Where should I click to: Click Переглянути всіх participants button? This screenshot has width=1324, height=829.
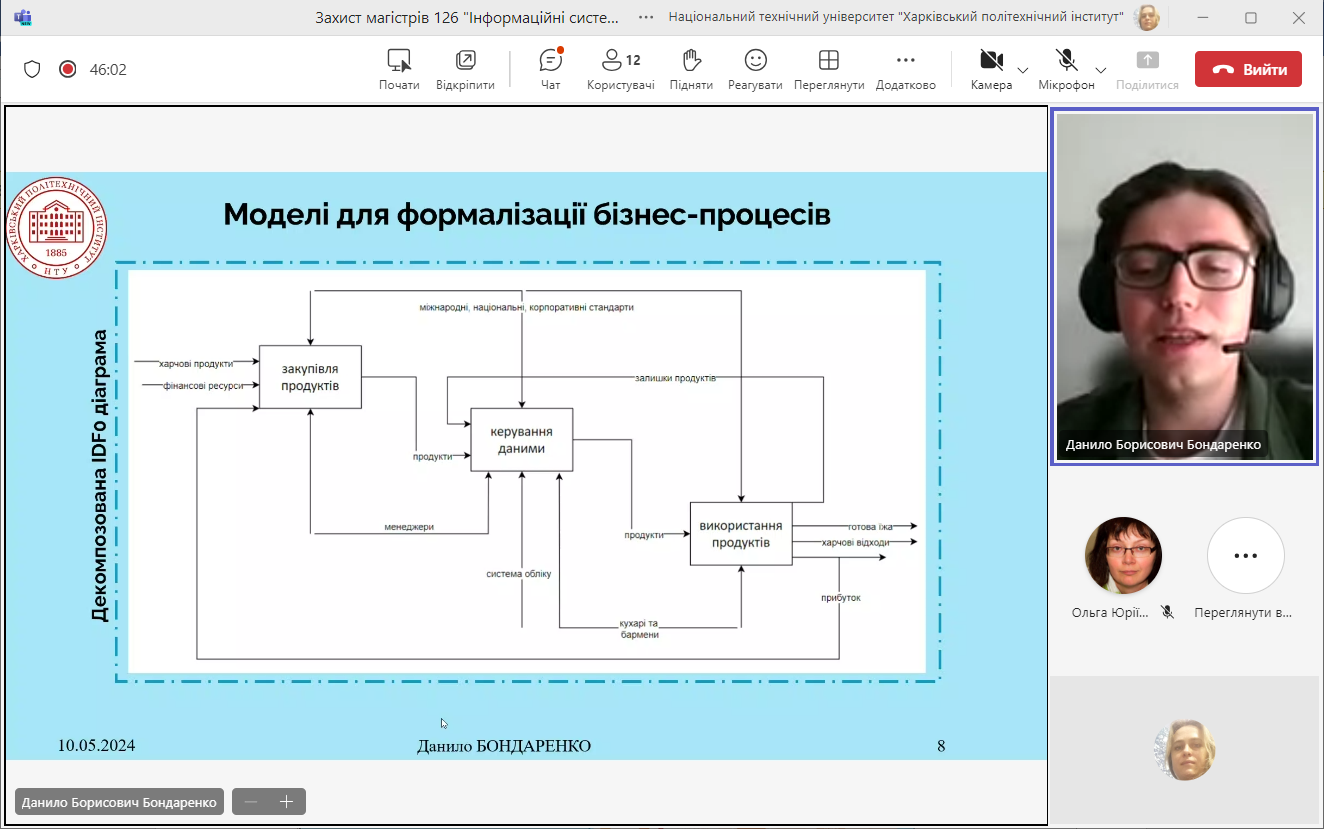(x=1244, y=556)
